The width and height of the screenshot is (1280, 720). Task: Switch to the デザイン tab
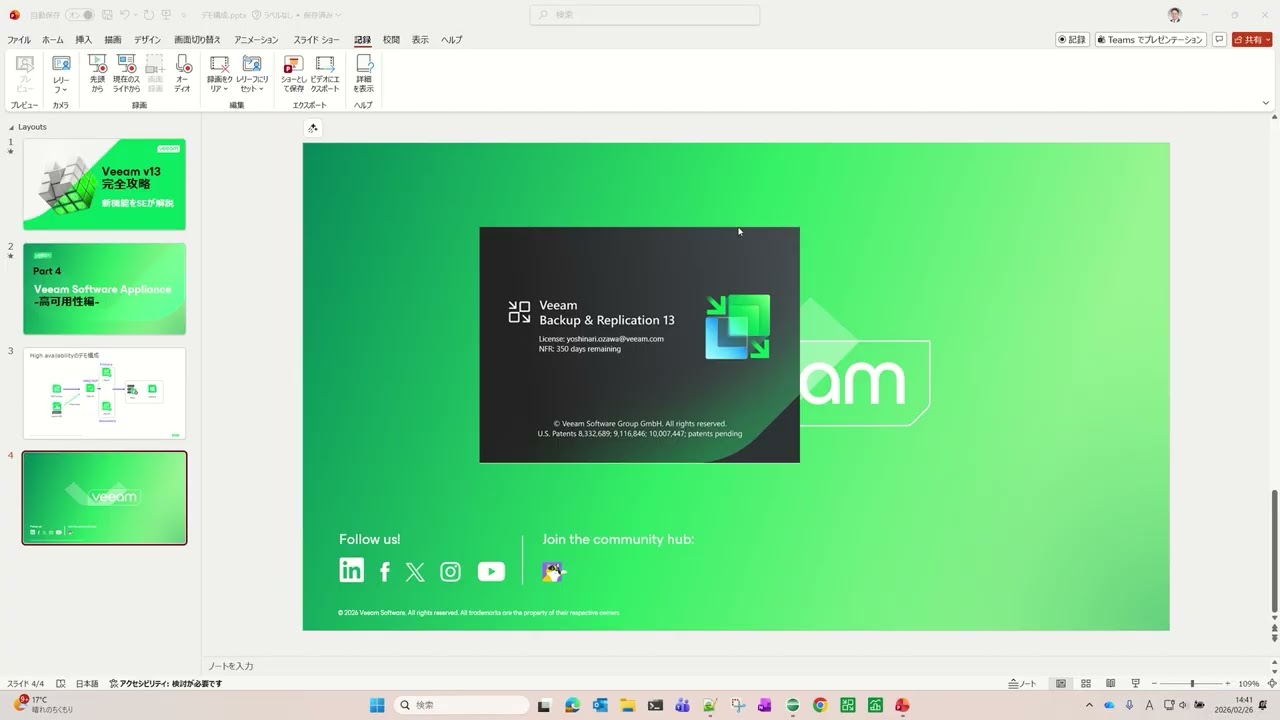147,40
